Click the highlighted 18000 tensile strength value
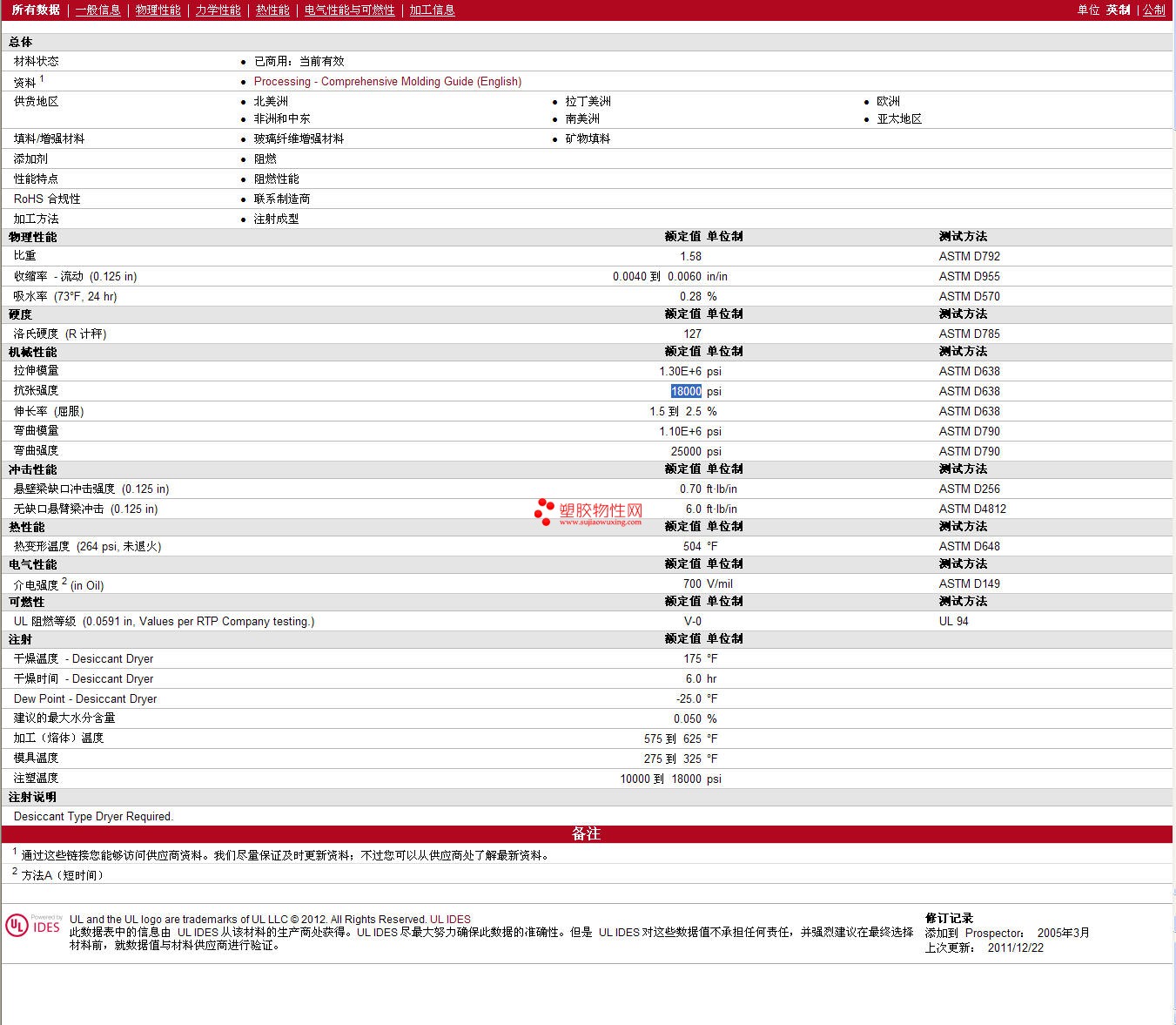Screen dimensions: 1176x1025 coord(686,392)
